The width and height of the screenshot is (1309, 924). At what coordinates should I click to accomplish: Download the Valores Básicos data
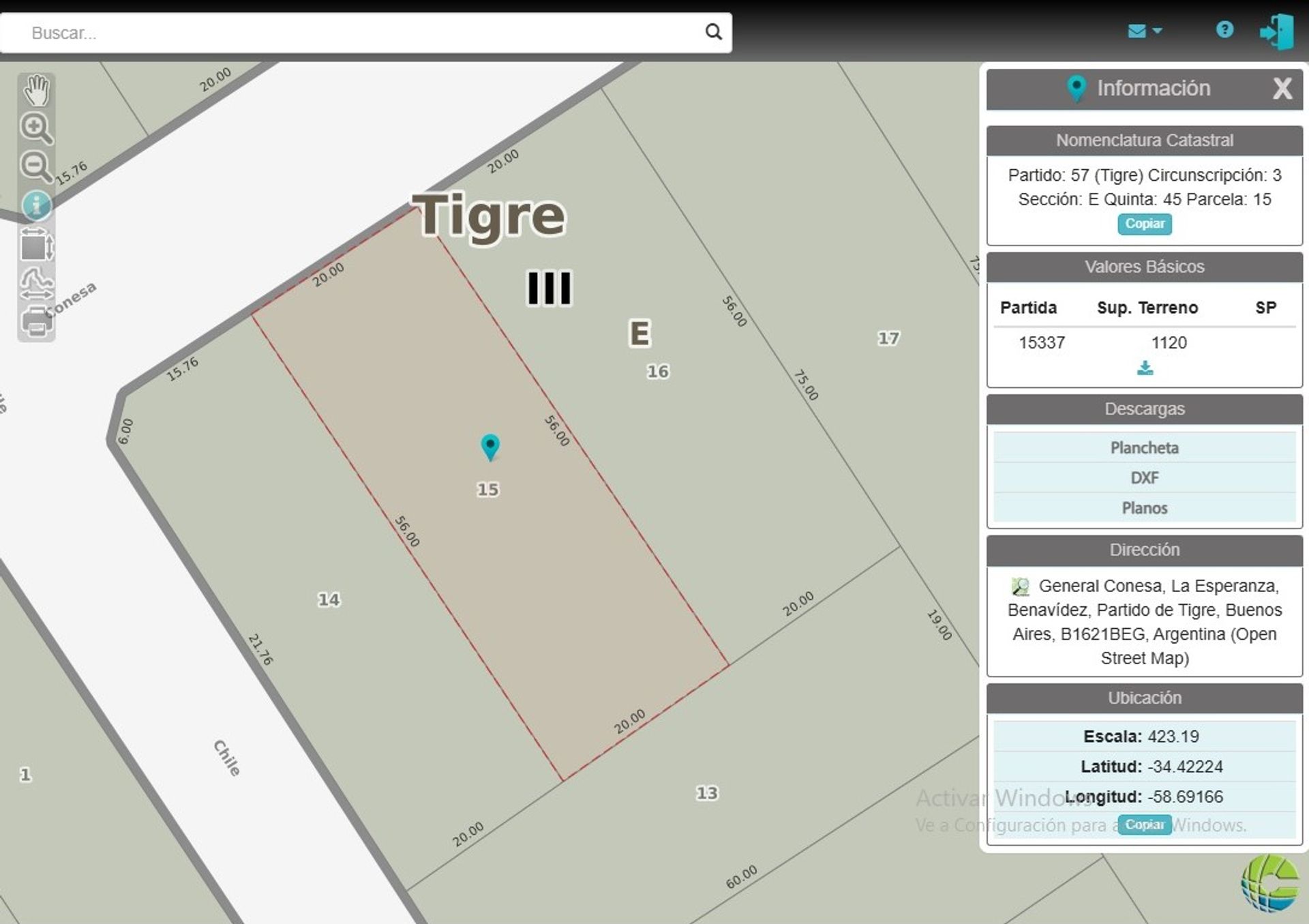click(x=1145, y=368)
